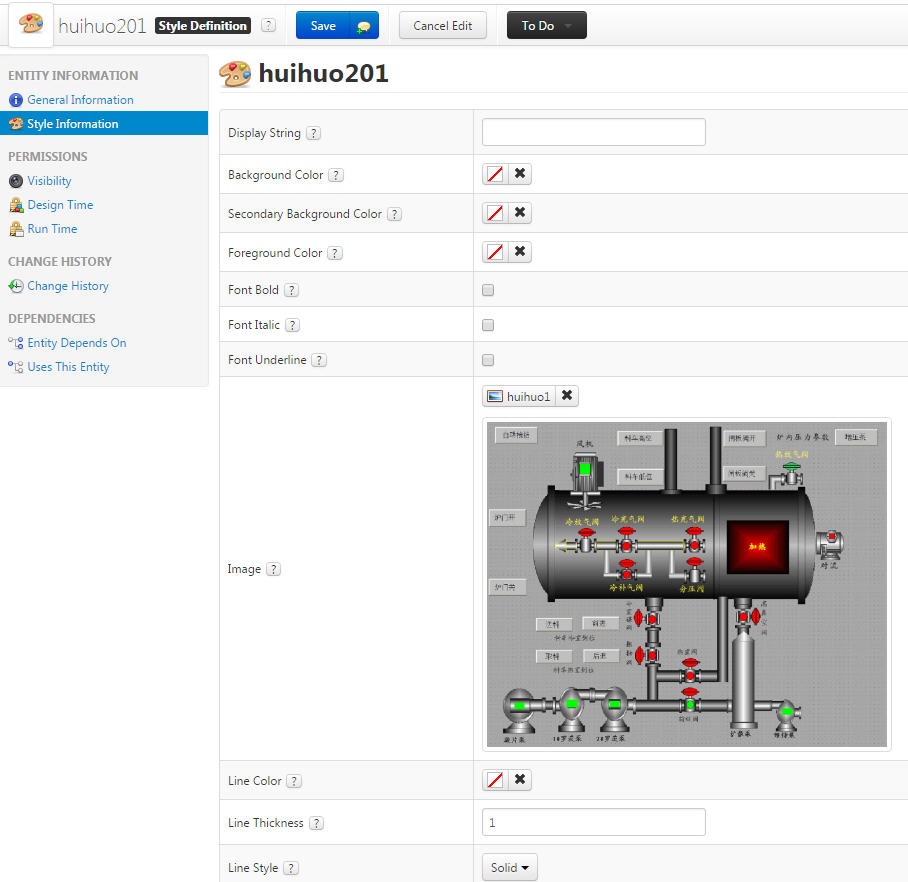Open help for Style Definition header
The width and height of the screenshot is (908, 882).
[268, 25]
